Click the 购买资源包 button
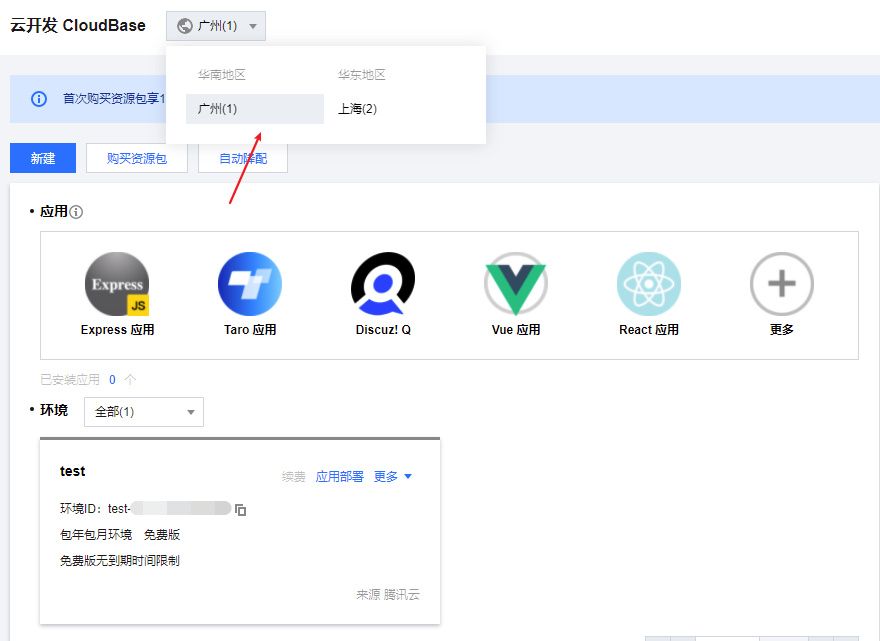Image resolution: width=880 pixels, height=641 pixels. [x=137, y=158]
